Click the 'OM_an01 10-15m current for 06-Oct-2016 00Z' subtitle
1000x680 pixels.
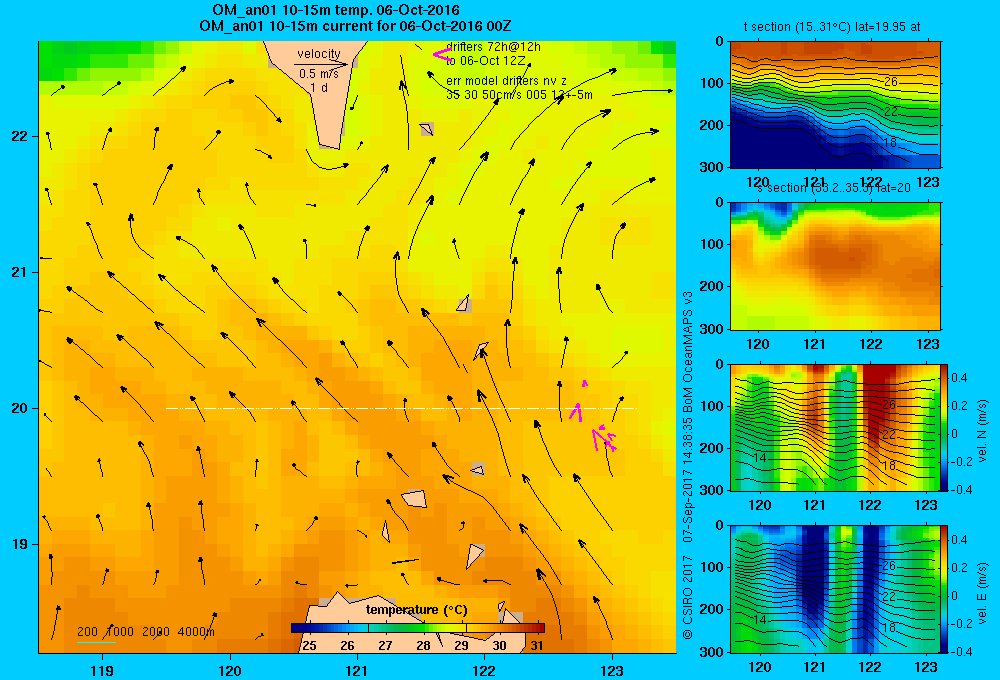pos(355,26)
